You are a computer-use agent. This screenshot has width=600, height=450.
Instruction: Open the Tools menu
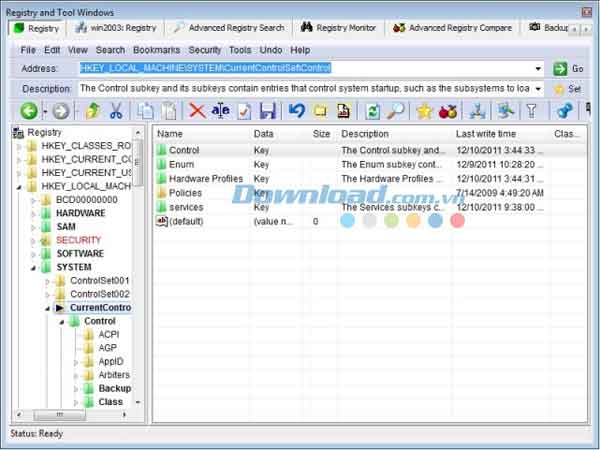(x=240, y=50)
